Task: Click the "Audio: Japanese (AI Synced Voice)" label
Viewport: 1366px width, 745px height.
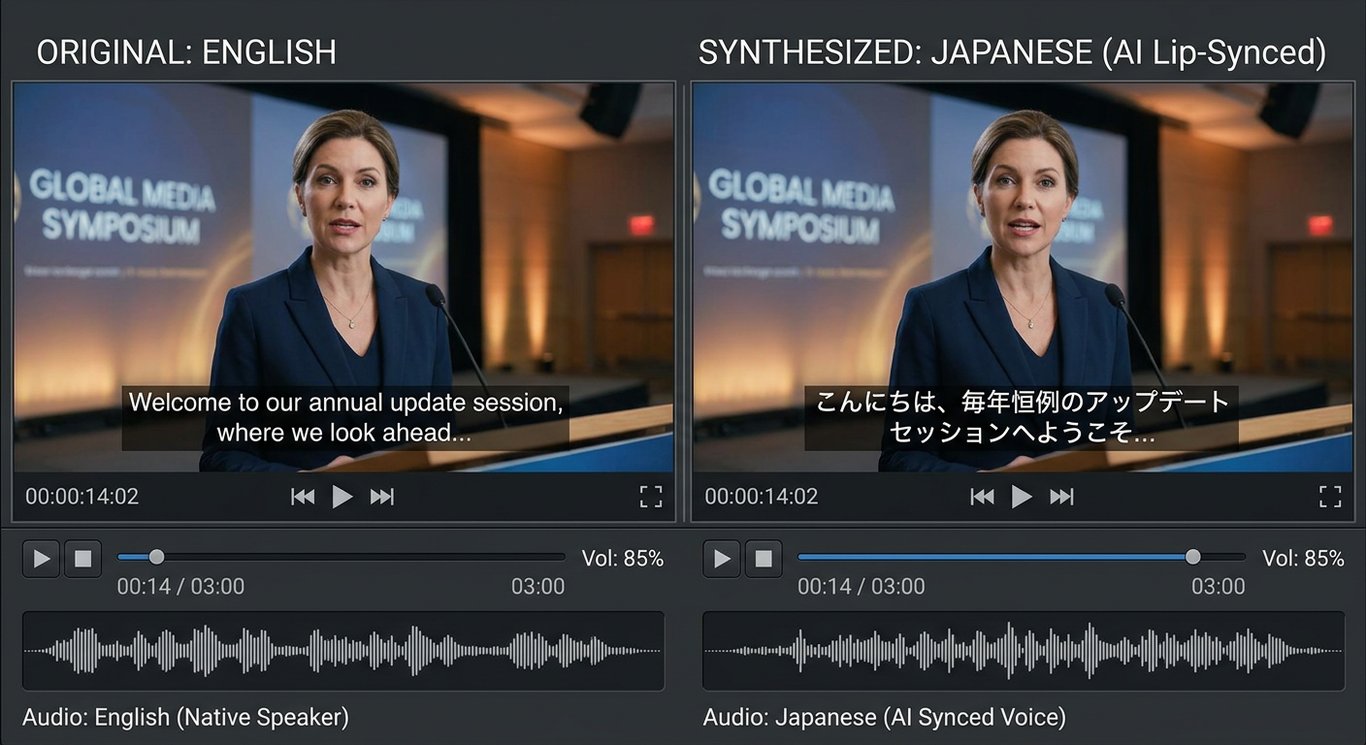Action: 884,717
